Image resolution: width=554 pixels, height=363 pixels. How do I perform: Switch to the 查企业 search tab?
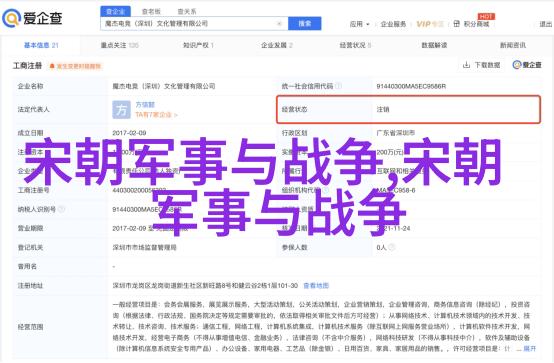click(116, 12)
